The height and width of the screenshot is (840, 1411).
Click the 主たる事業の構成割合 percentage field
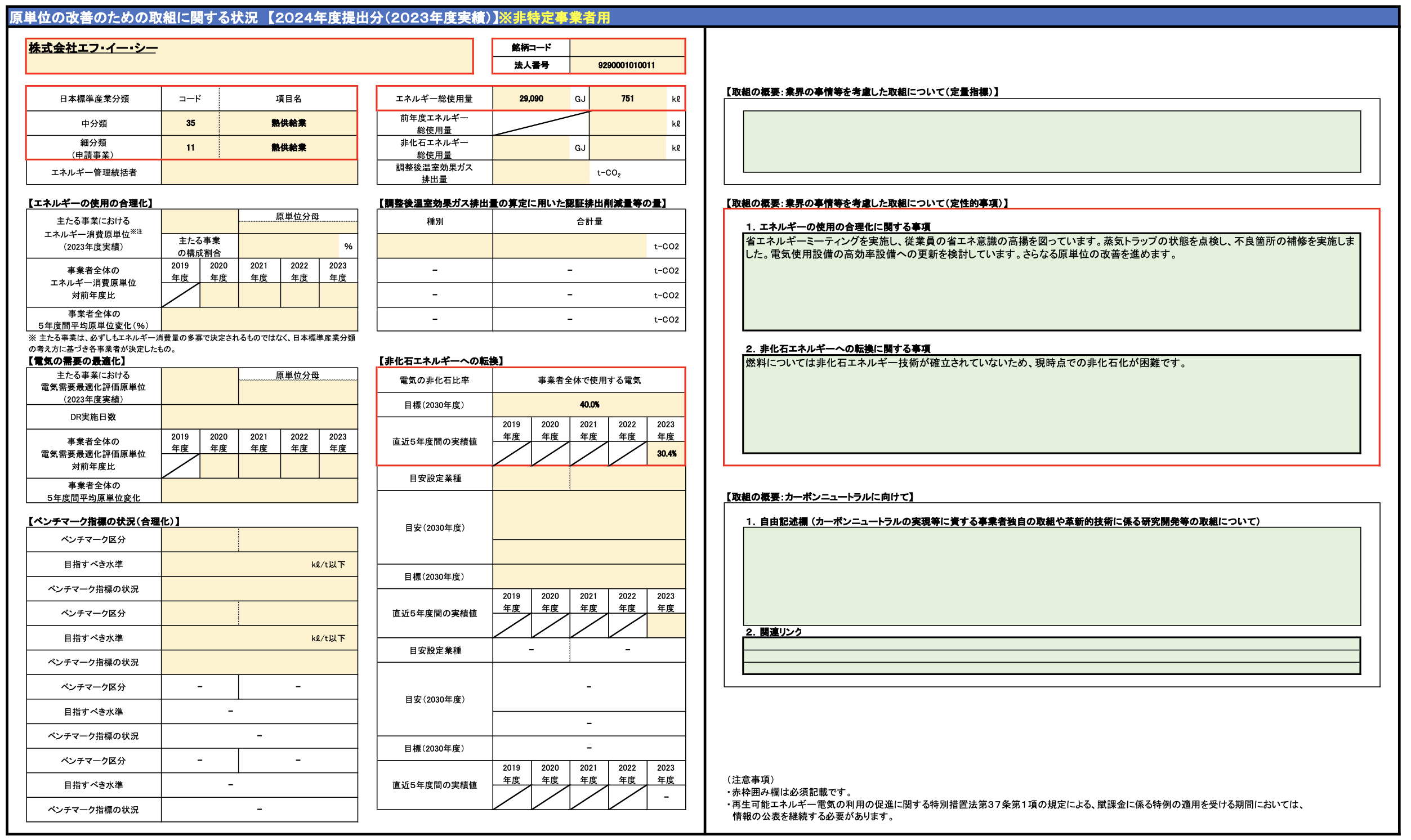[x=289, y=246]
